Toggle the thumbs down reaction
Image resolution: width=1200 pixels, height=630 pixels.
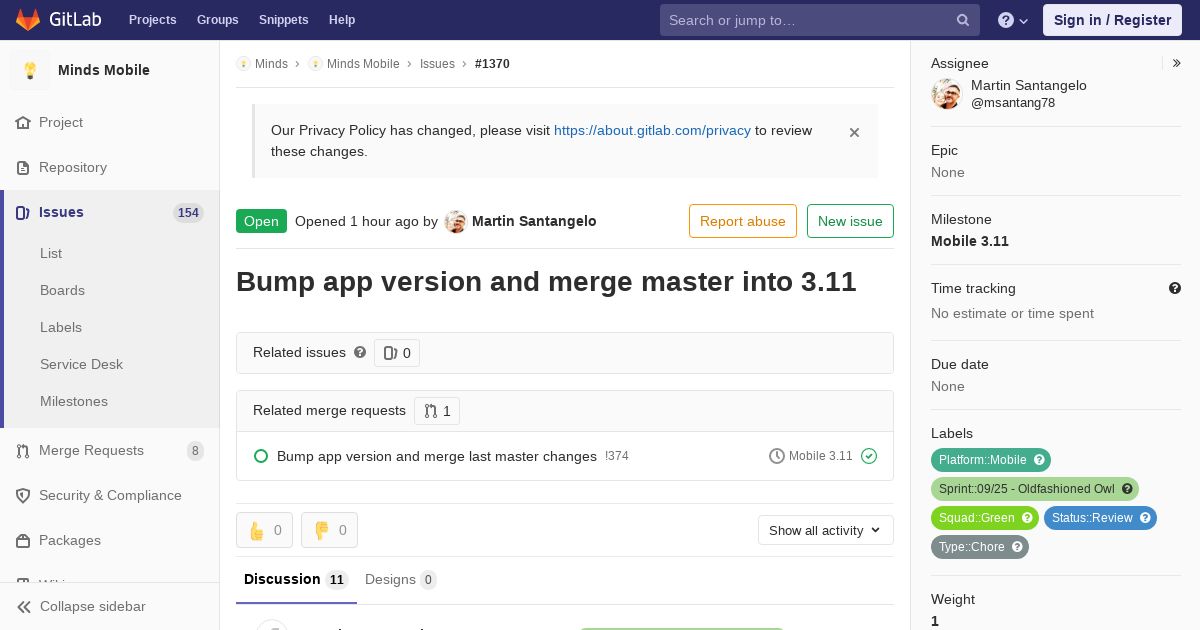[x=329, y=530]
